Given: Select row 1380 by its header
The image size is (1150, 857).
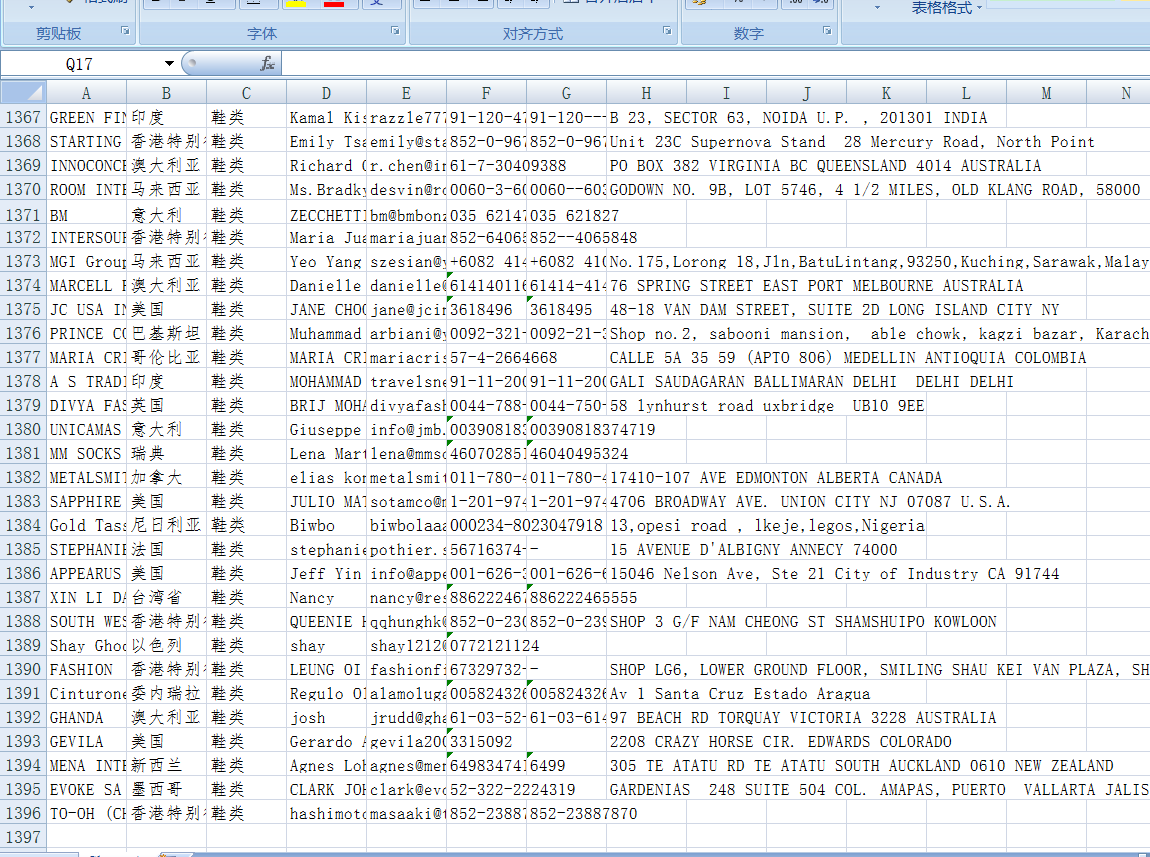Looking at the screenshot, I should tap(23, 430).
